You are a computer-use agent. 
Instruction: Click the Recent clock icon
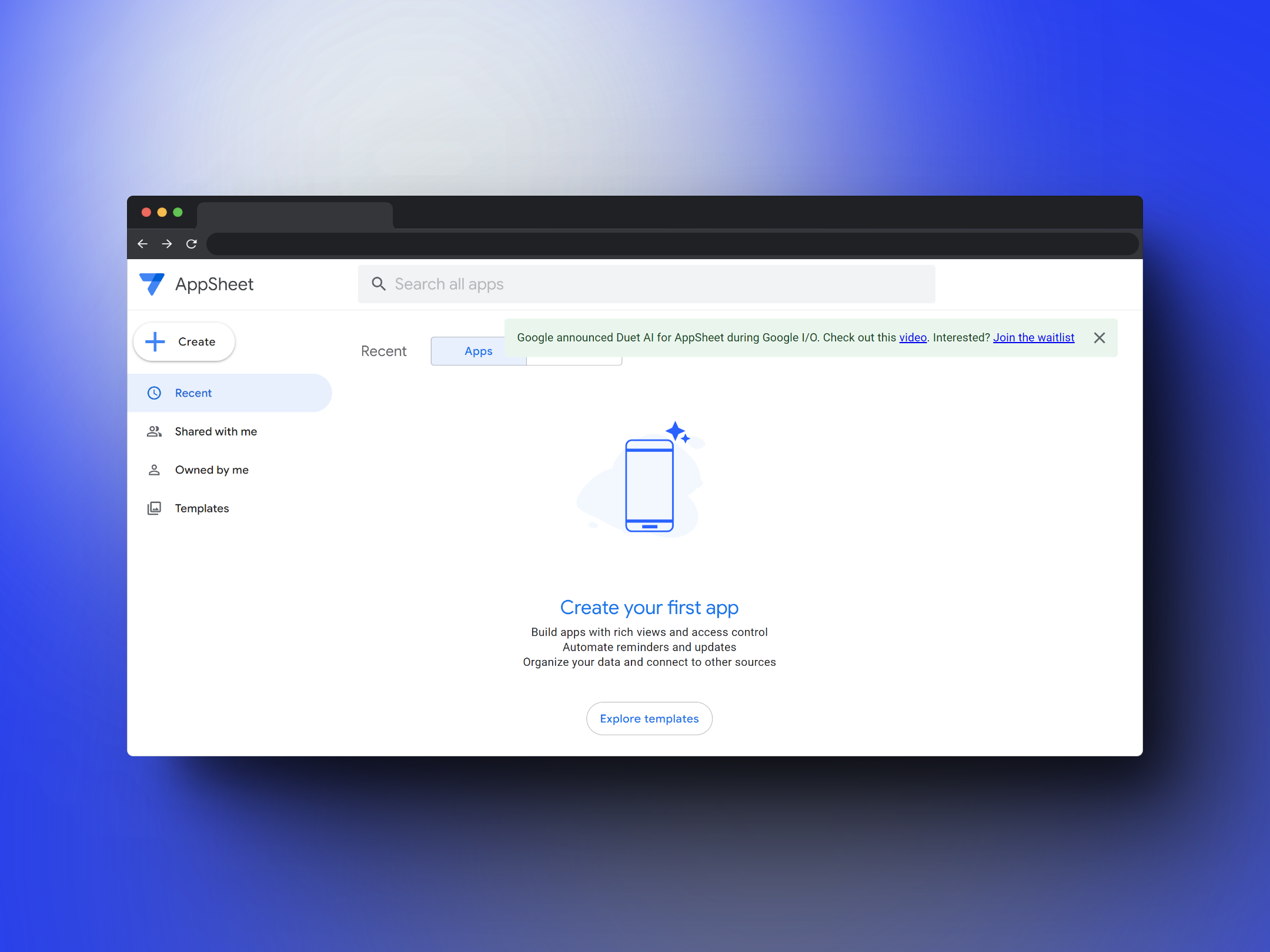pyautogui.click(x=154, y=393)
